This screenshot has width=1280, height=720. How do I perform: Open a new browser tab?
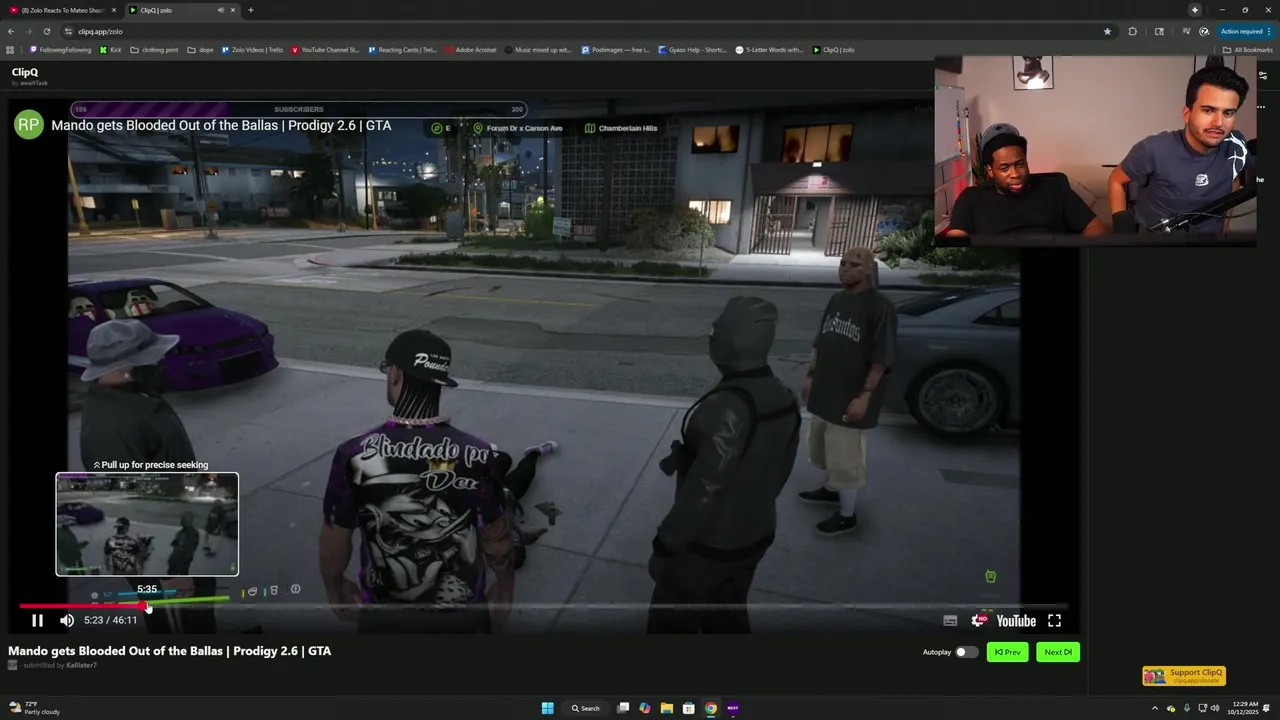point(250,10)
